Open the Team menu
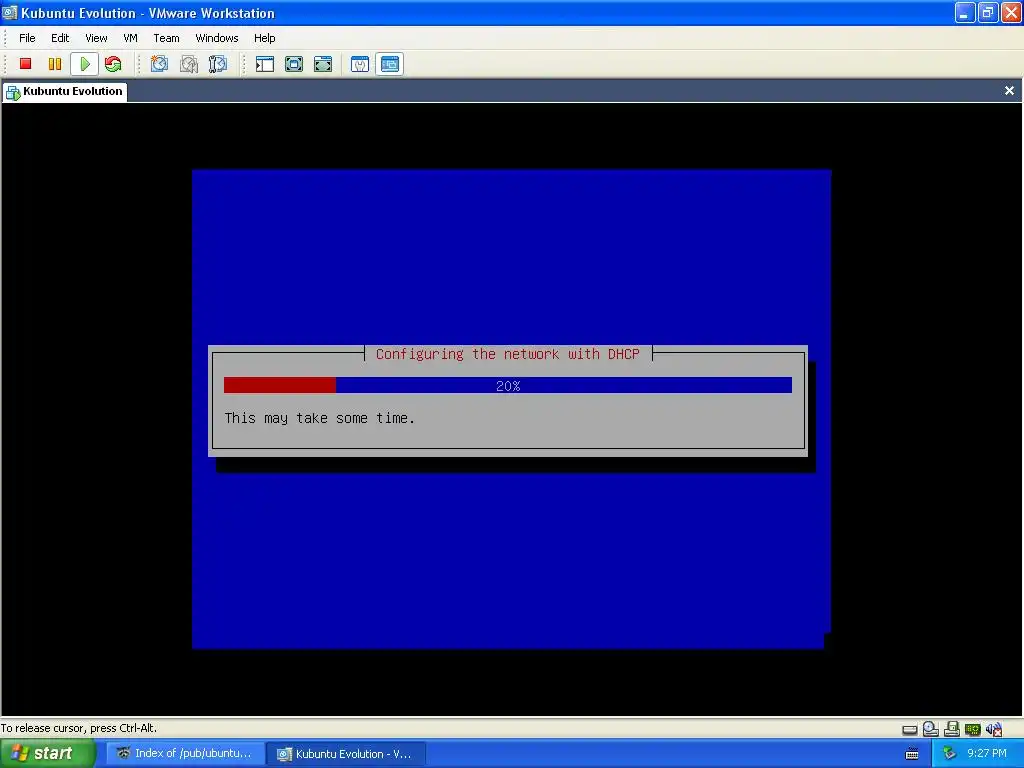Screen dimensions: 1024x768 click(x=166, y=38)
